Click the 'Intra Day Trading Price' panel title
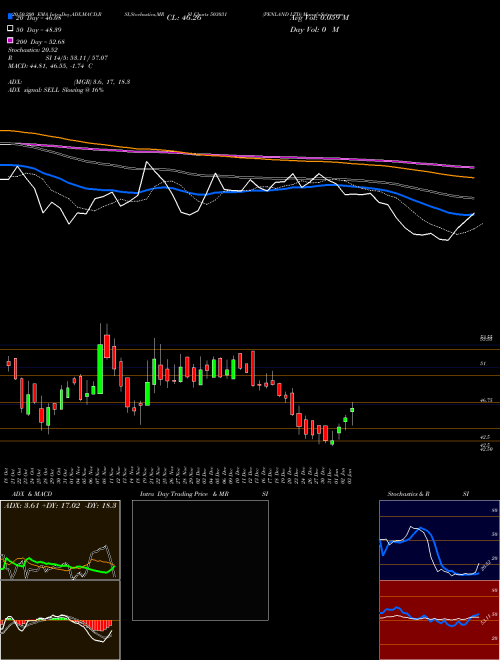 point(174,494)
